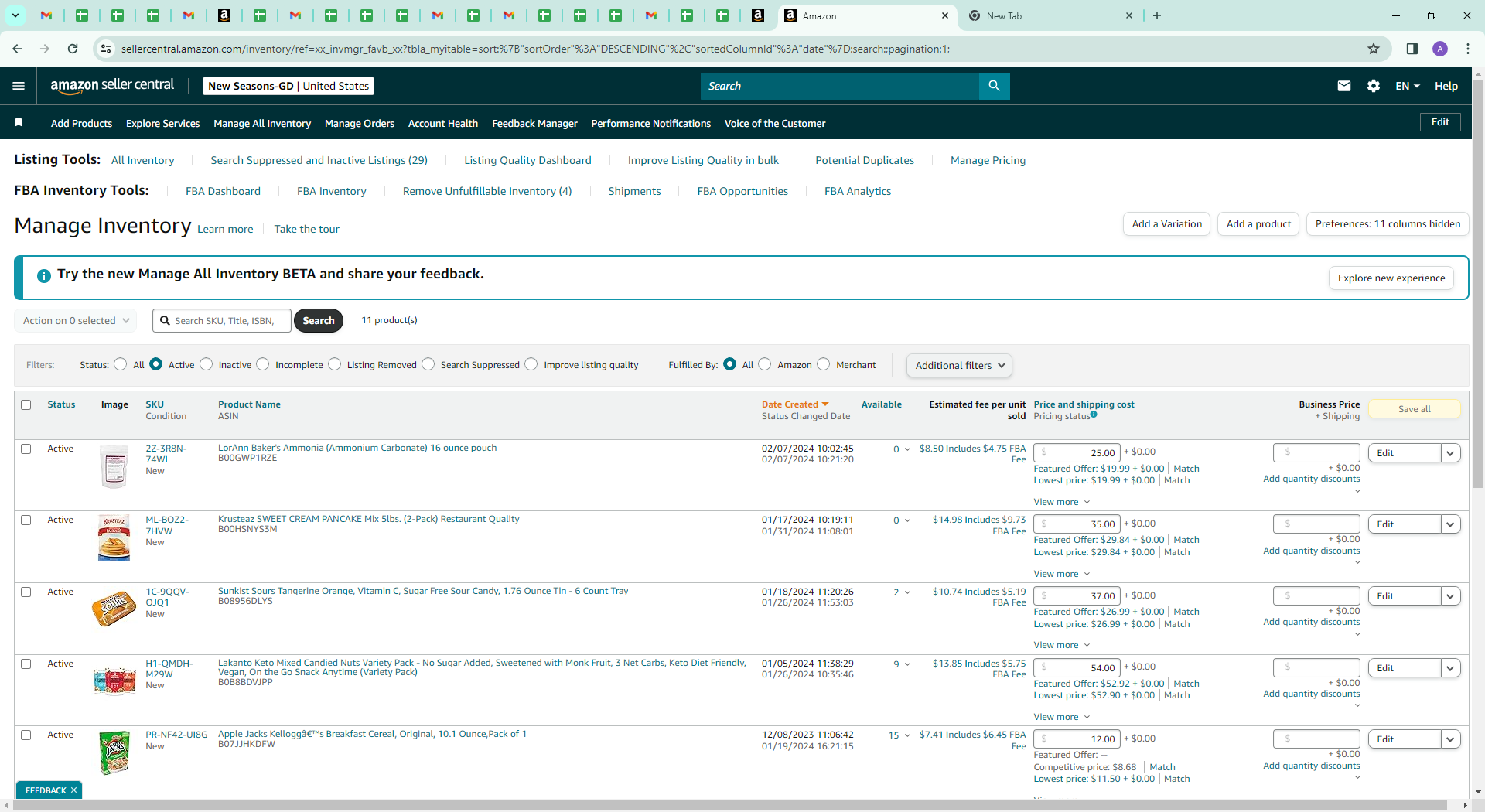Open Account Health menu item

coord(443,123)
